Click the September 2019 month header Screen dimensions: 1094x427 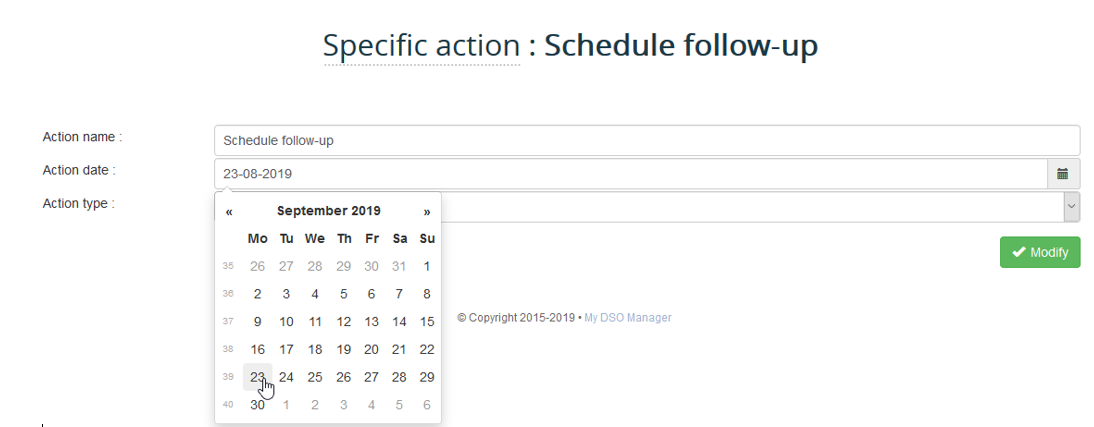coord(328,211)
